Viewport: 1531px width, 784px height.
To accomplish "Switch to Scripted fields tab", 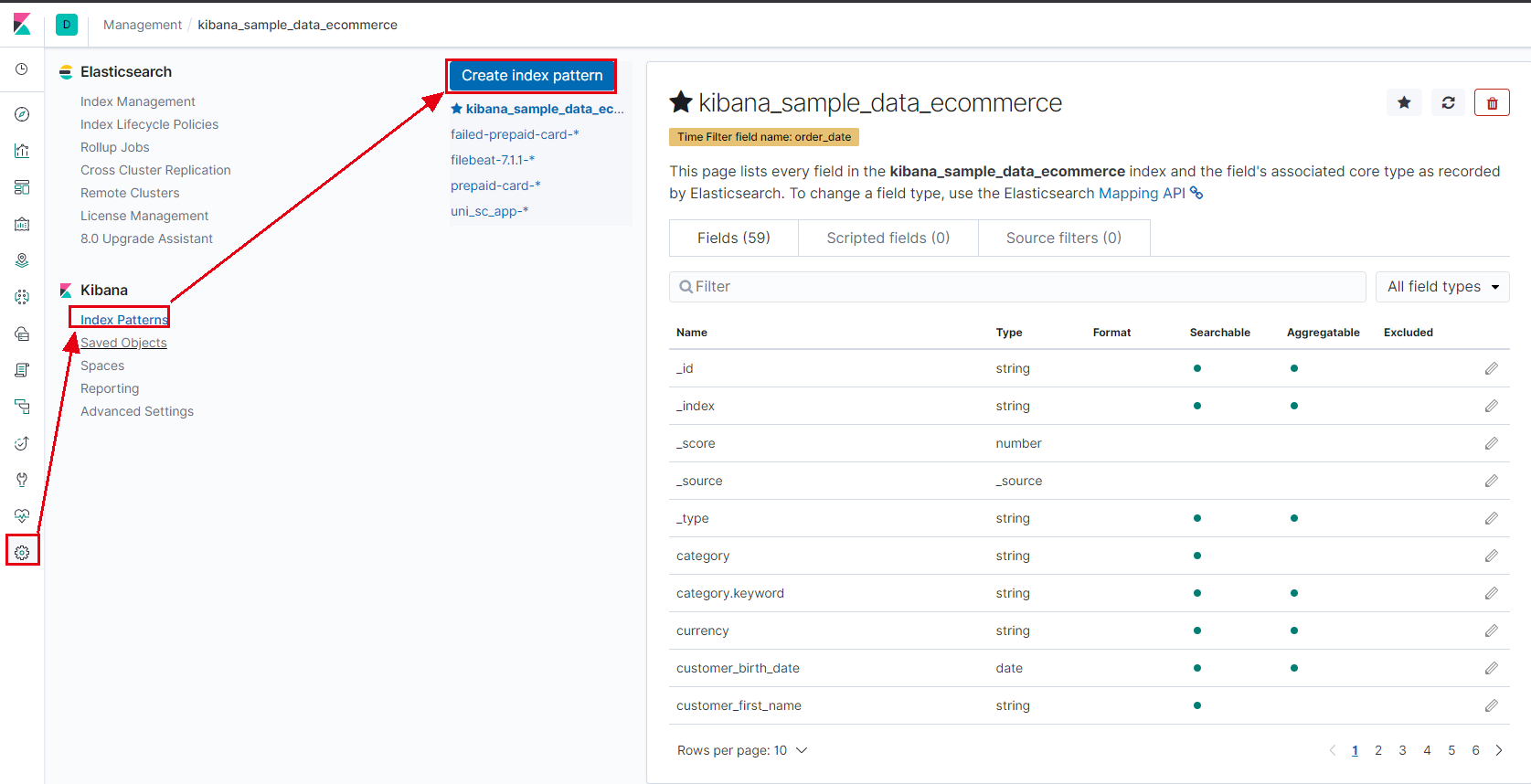I will pos(888,238).
